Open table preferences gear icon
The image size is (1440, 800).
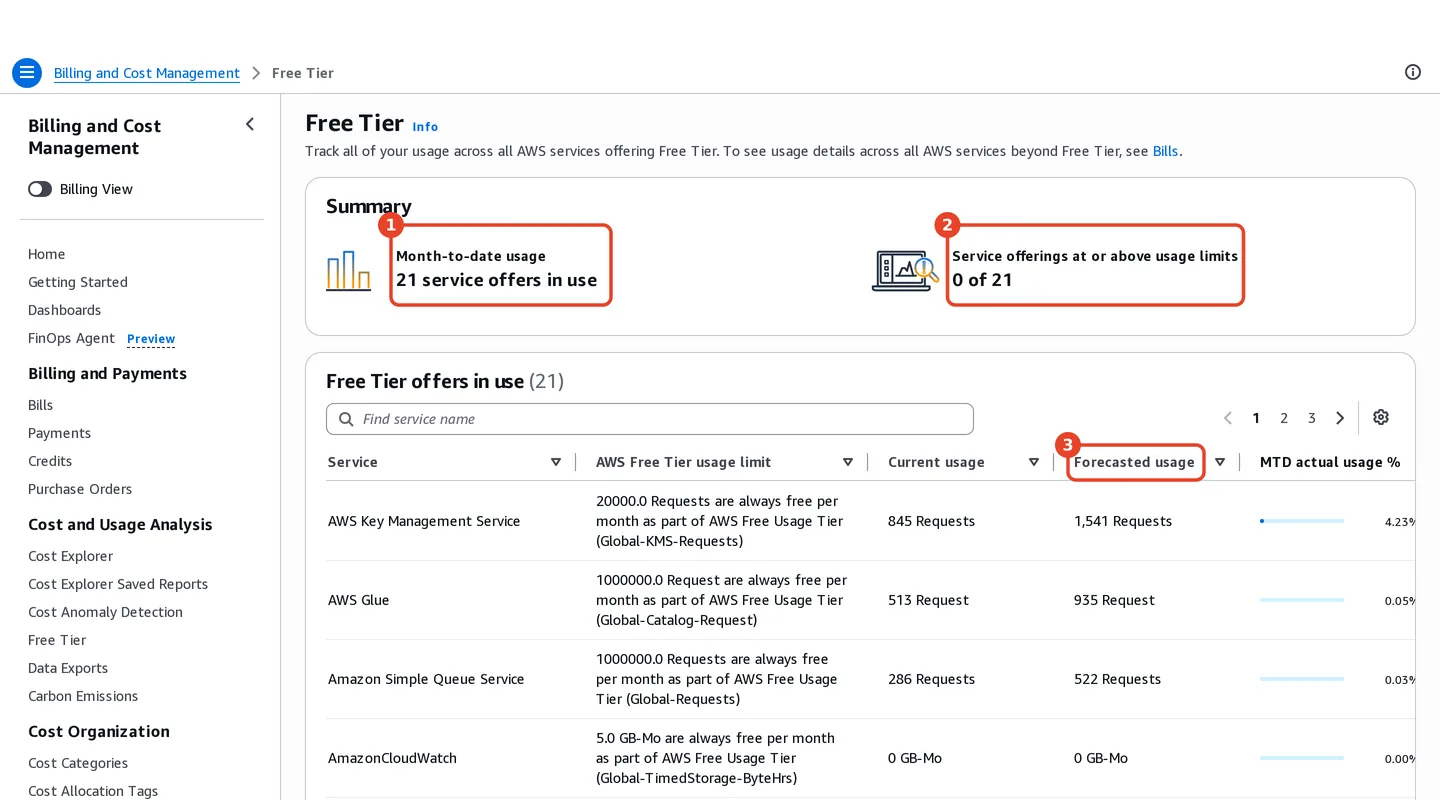(1381, 417)
